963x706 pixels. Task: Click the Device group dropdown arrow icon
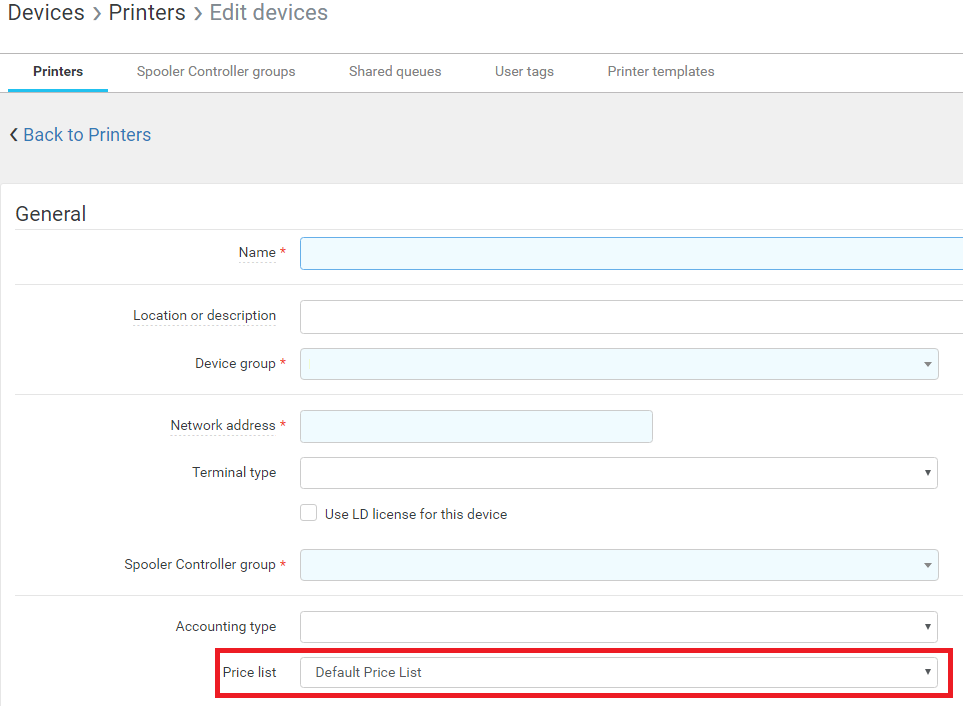click(x=928, y=364)
